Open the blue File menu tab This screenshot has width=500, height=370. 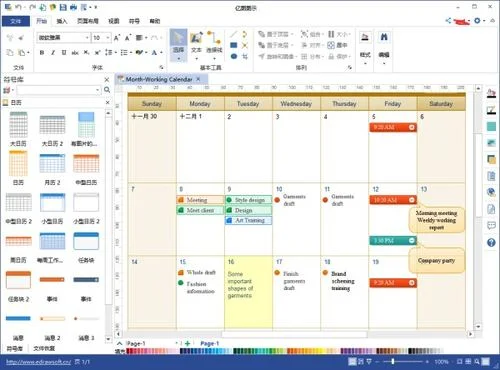16,21
